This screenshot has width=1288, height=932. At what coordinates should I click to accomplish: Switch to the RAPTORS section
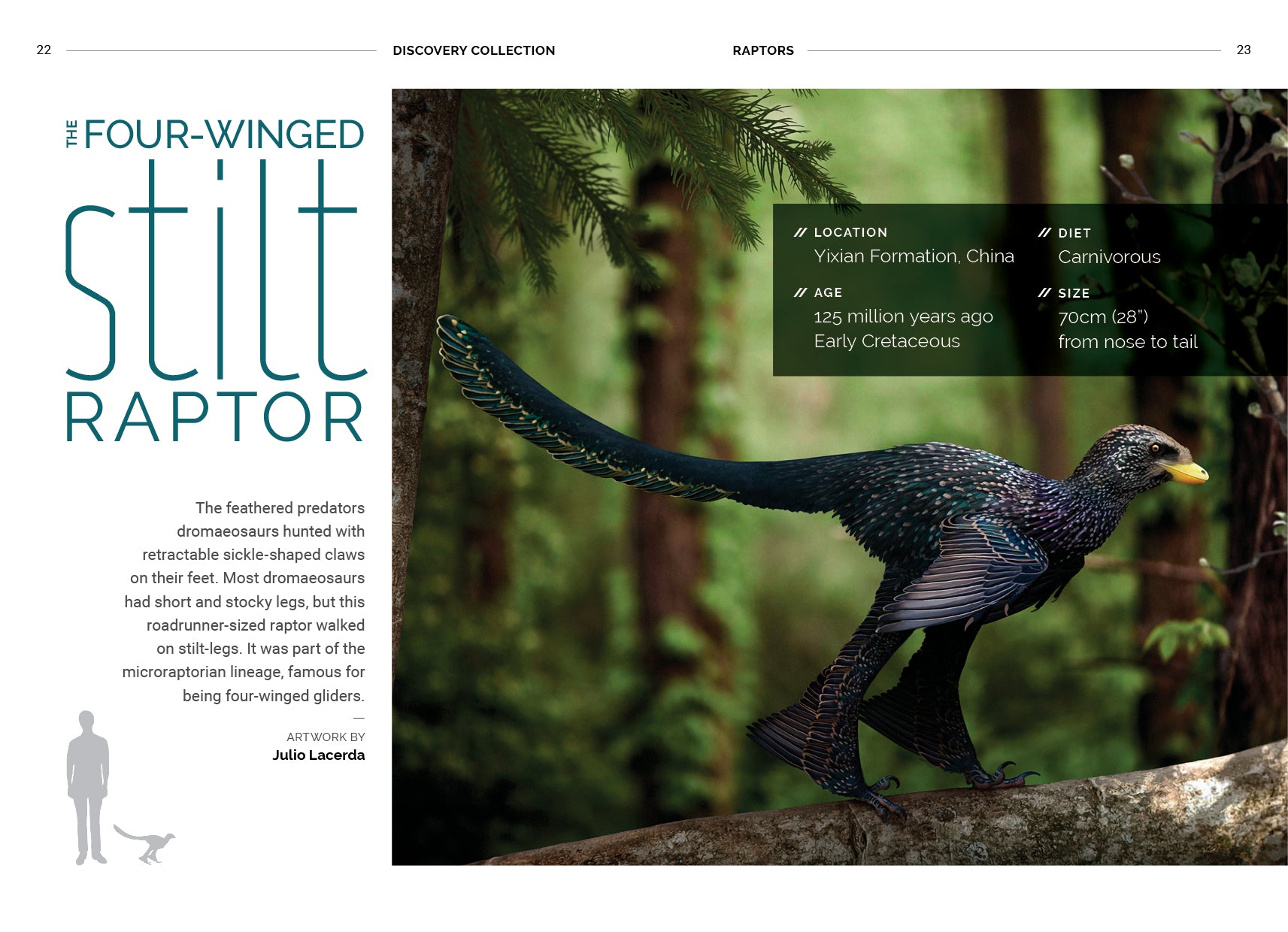(x=762, y=50)
